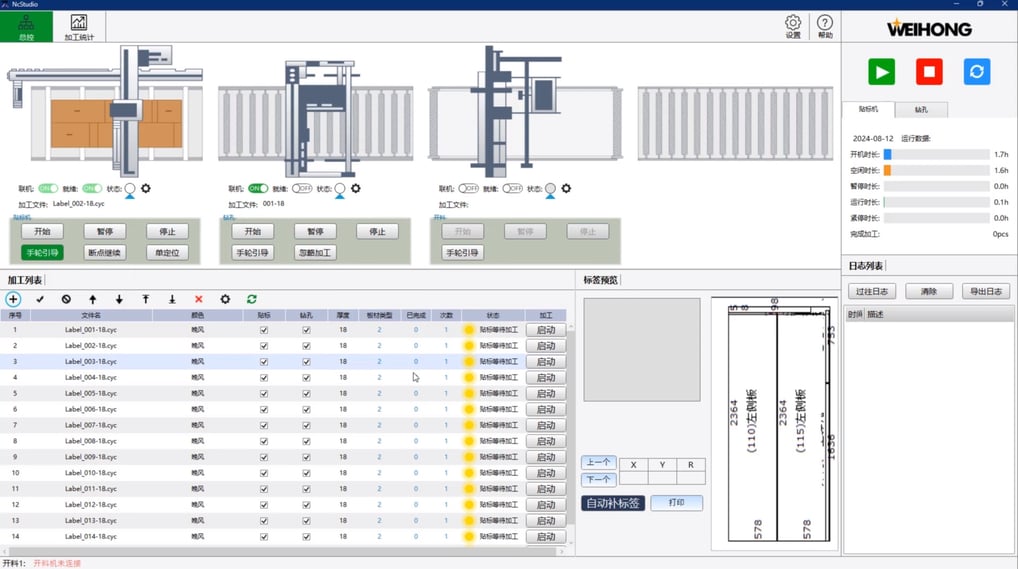Toggle 联机 switch for the 贴标机 machine
Screen dimensions: 1018x569
(48, 188)
